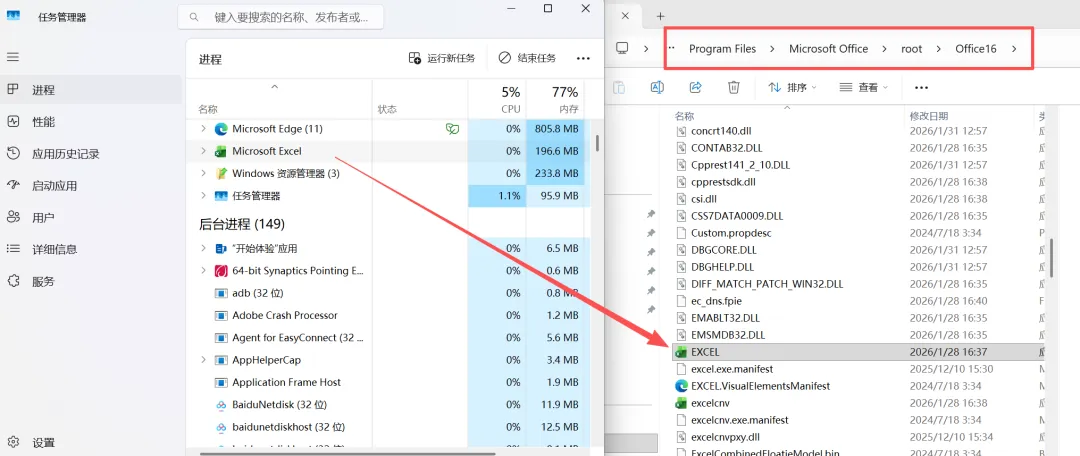Open Task Manager hamburger navigation menu
1080x456 pixels.
[x=13, y=57]
